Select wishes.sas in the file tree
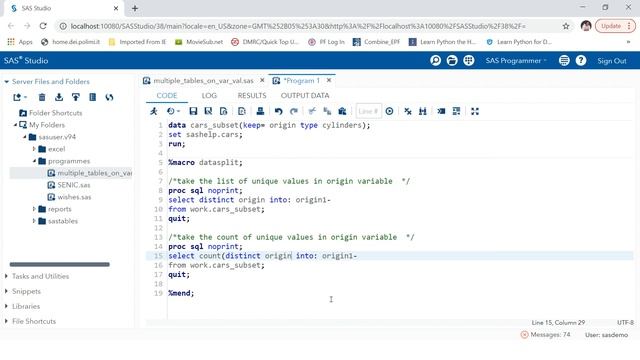Screen dimensions: 640x360 click(x=74, y=197)
